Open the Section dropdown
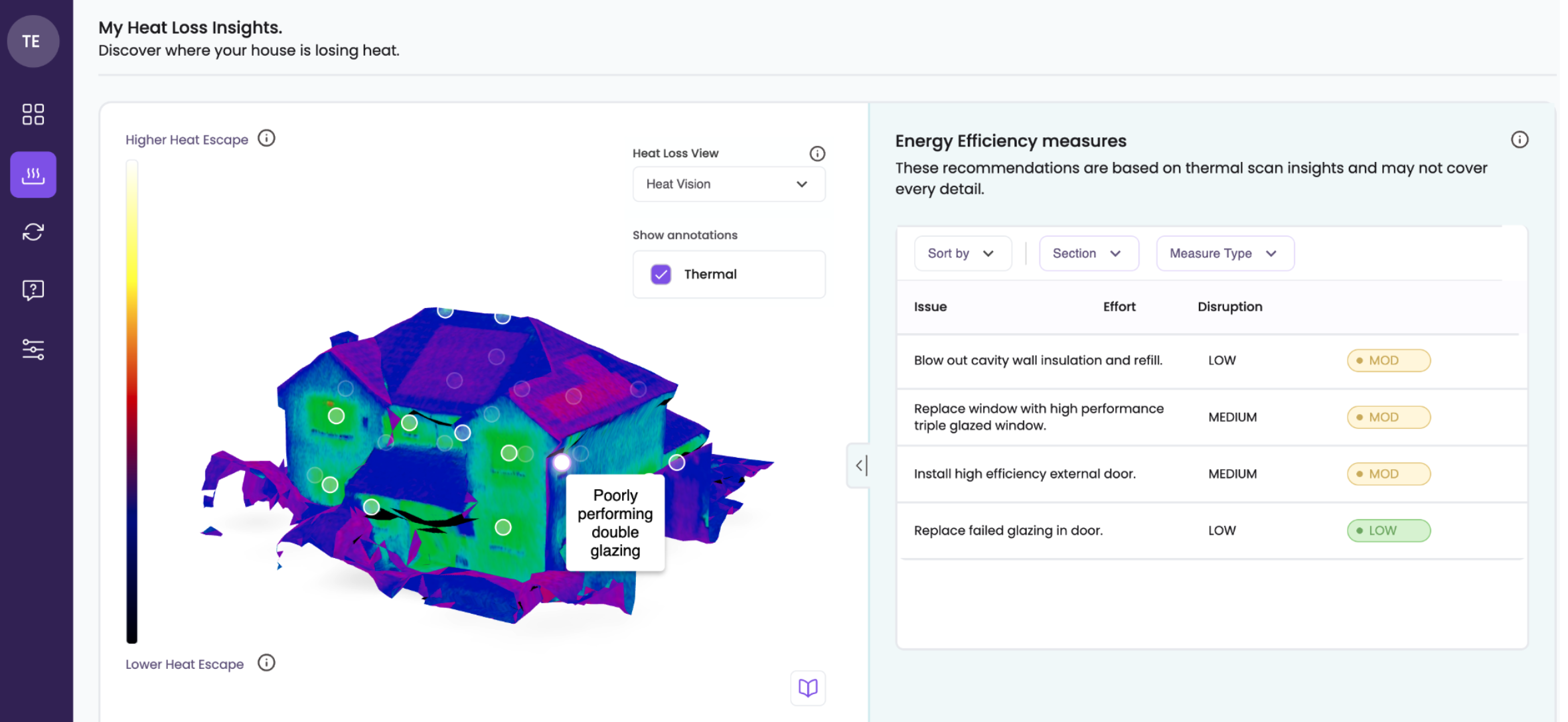This screenshot has height=722, width=1568. [1088, 253]
